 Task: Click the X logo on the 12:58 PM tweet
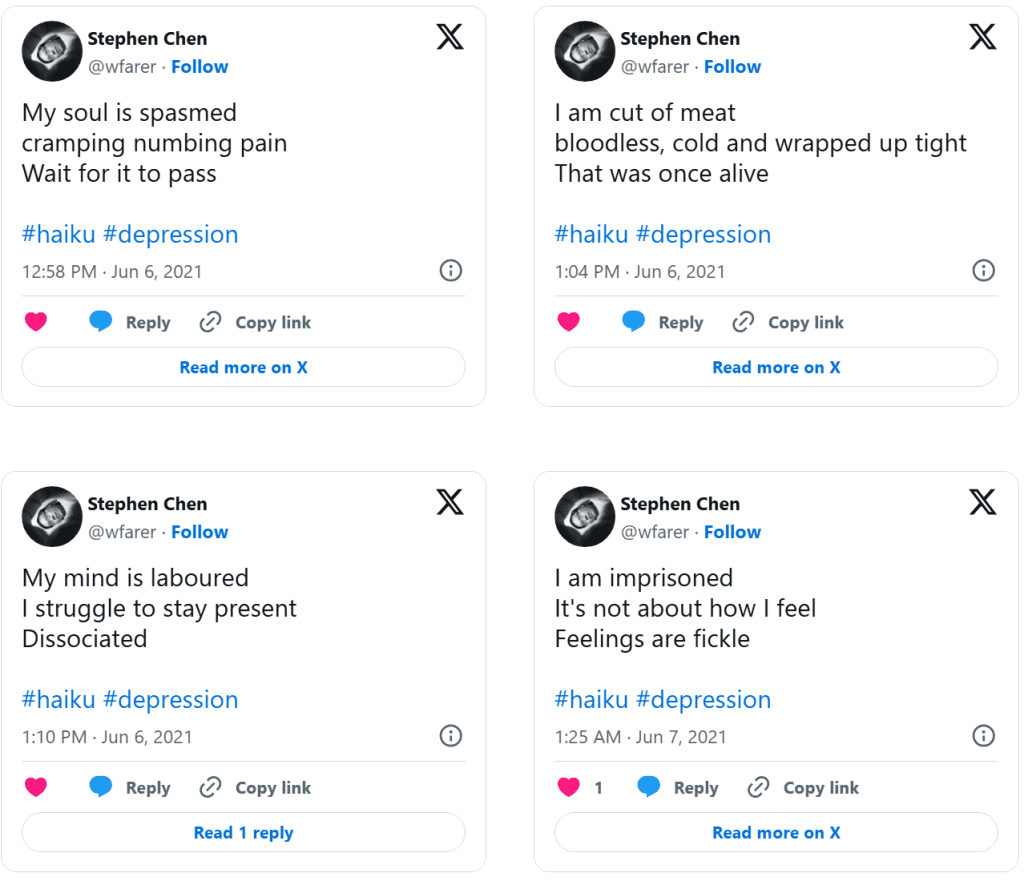(x=450, y=38)
